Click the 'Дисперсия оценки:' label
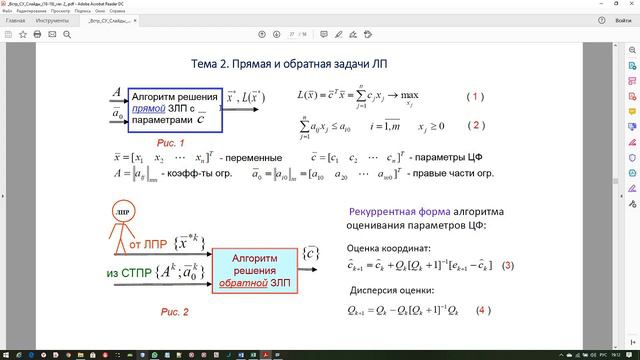 tap(392, 290)
